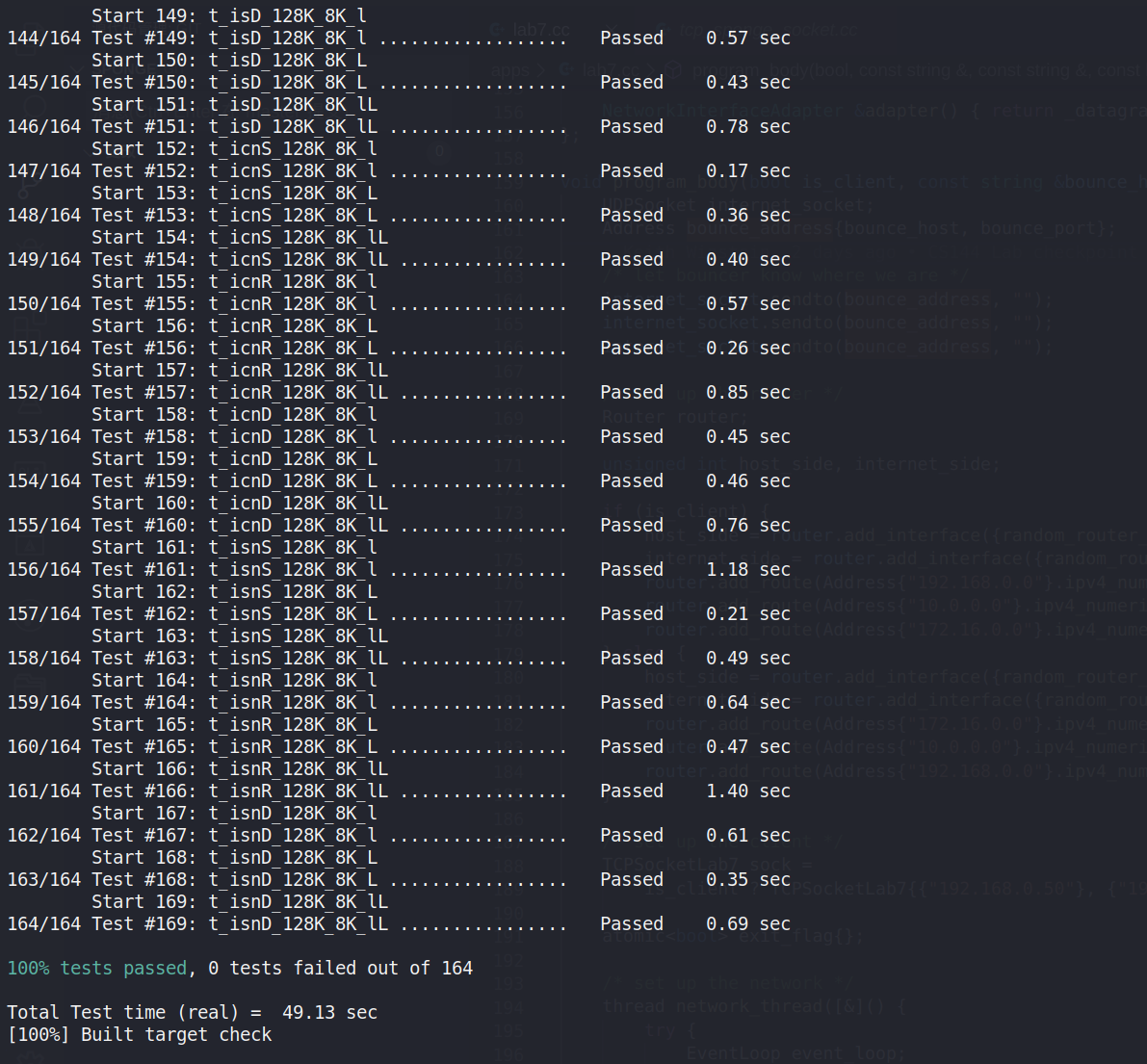Screen dimensions: 1147x1064
Task: Click the 0.85 sec time of test #157
Action: click(x=747, y=393)
